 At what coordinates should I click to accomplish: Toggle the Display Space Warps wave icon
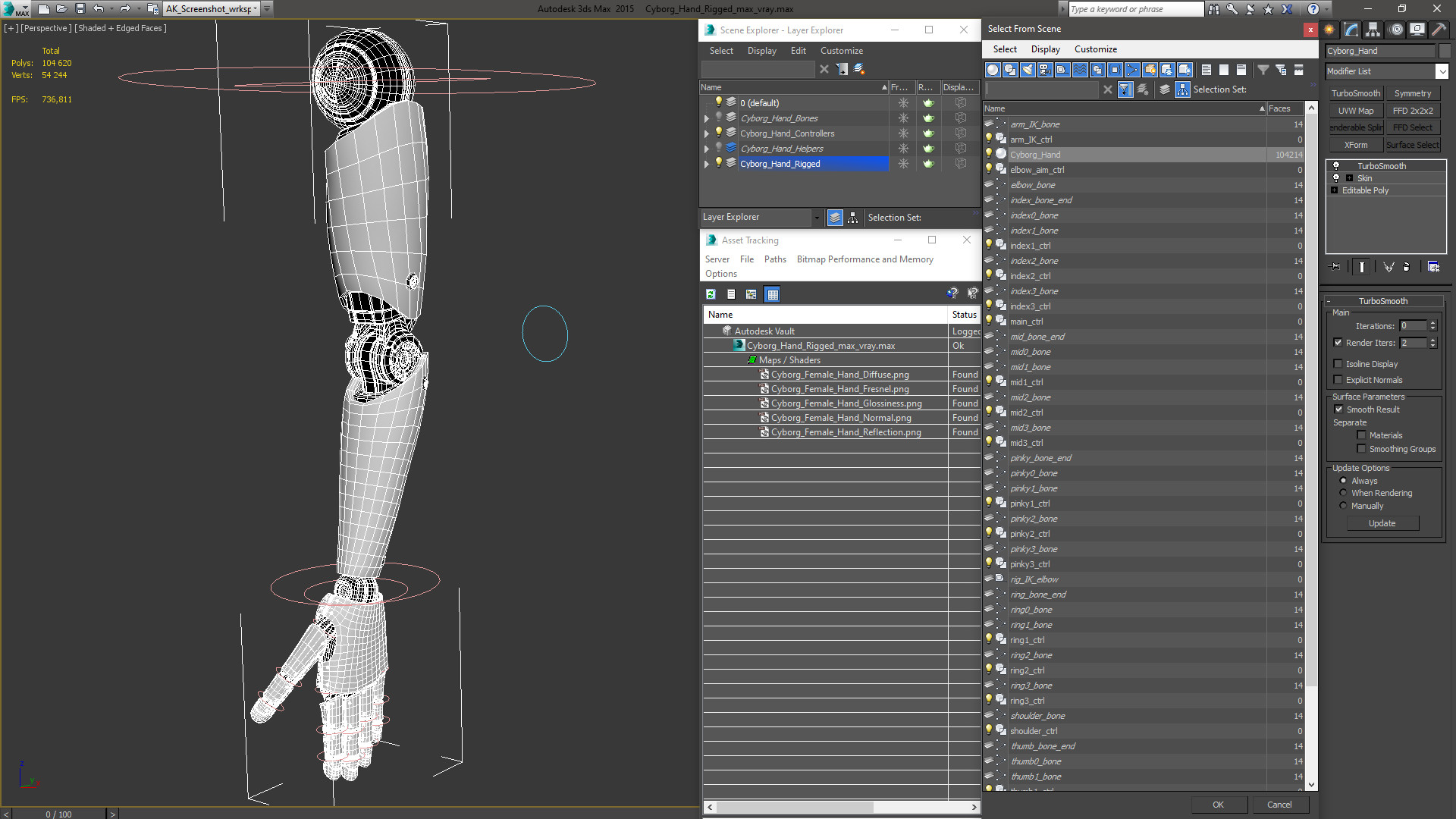click(1080, 70)
